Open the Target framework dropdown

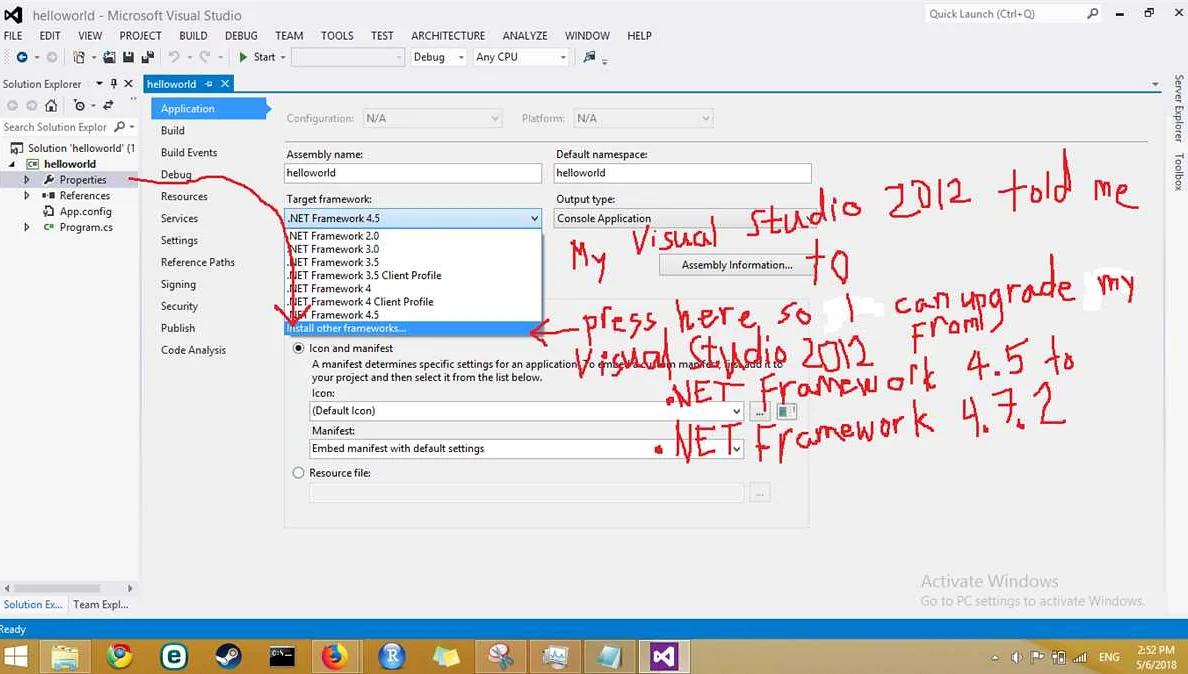(413, 218)
